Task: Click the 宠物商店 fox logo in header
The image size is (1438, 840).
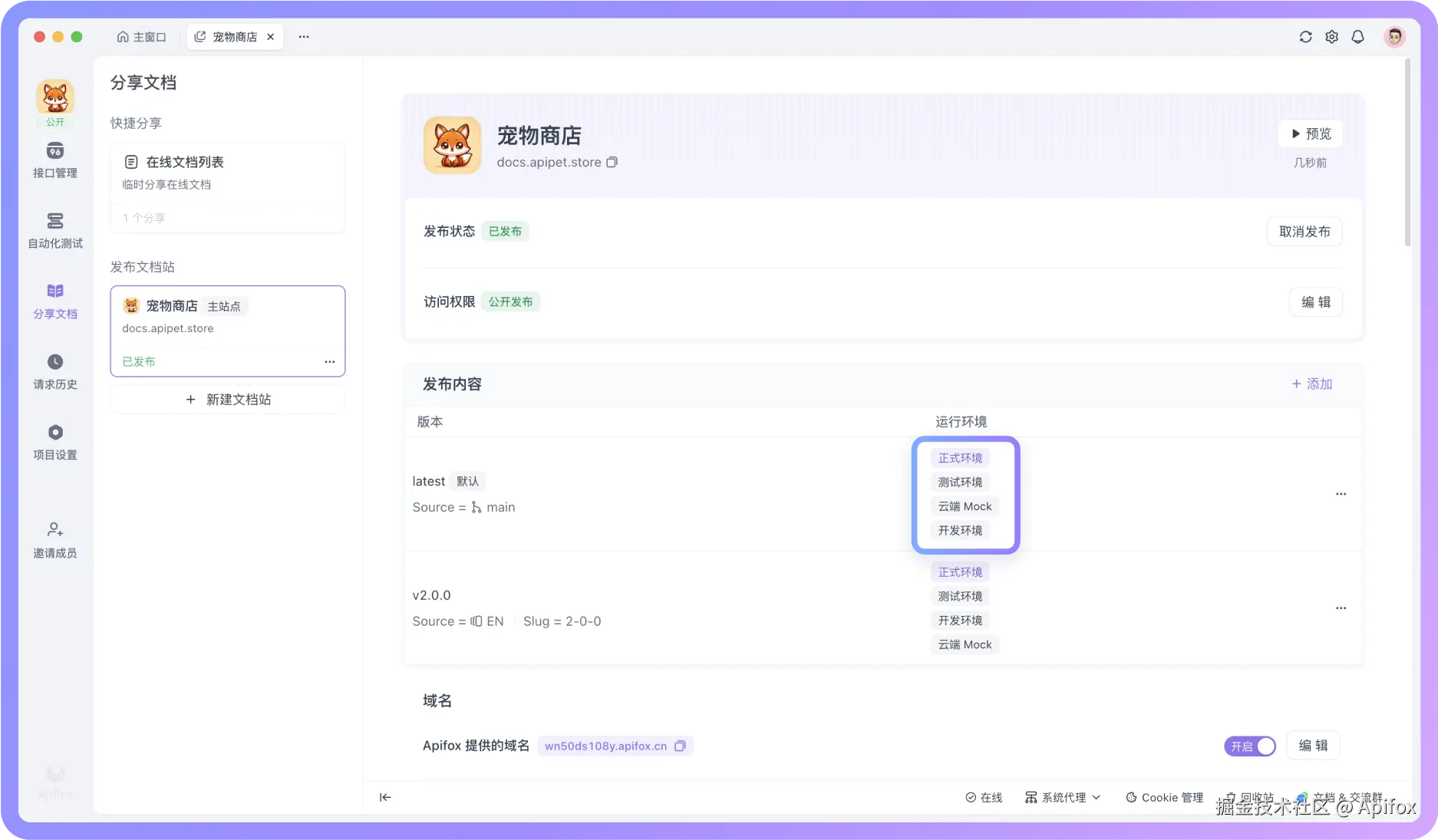Action: point(453,145)
